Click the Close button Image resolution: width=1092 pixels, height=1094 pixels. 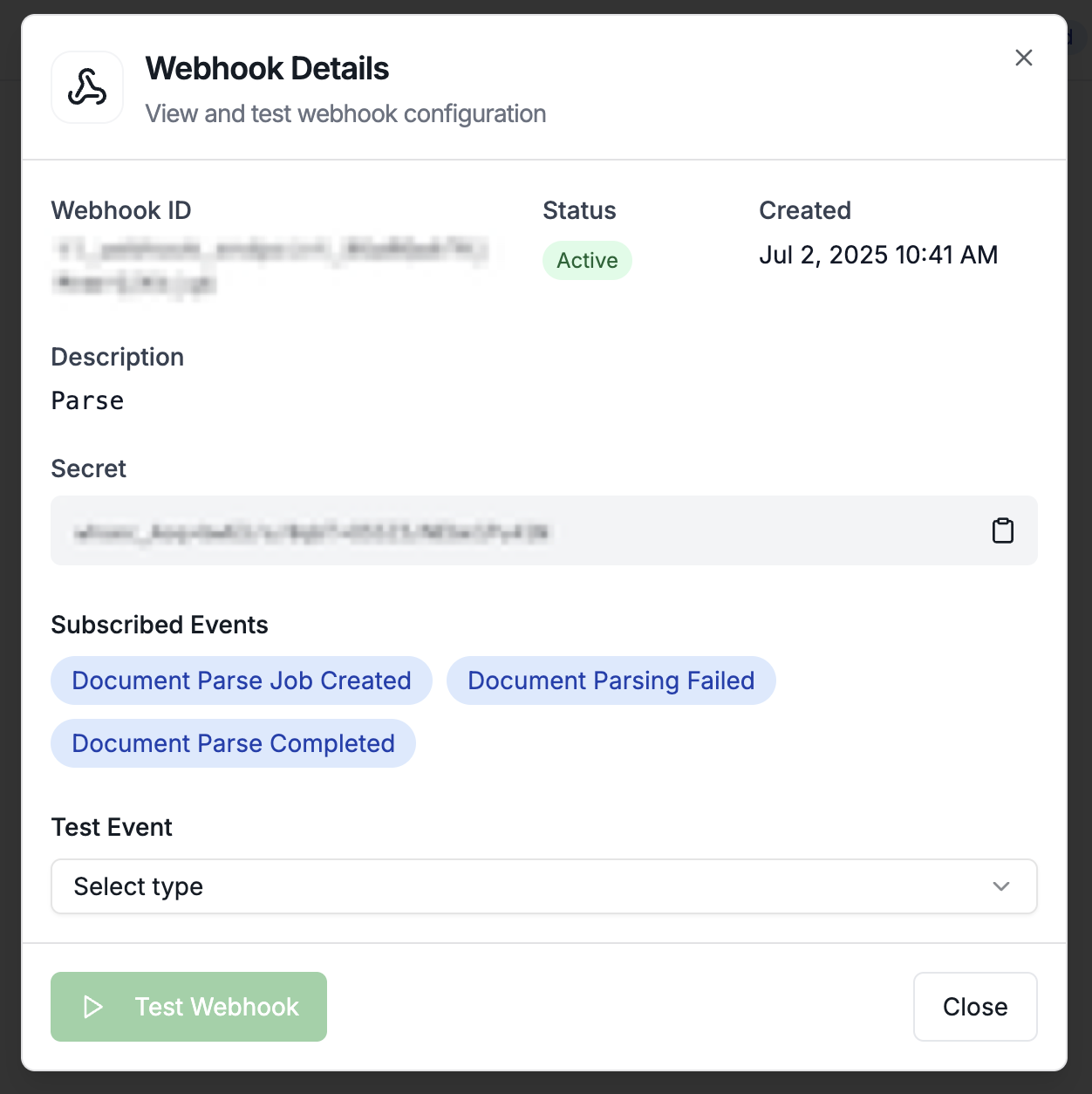[x=975, y=1007]
